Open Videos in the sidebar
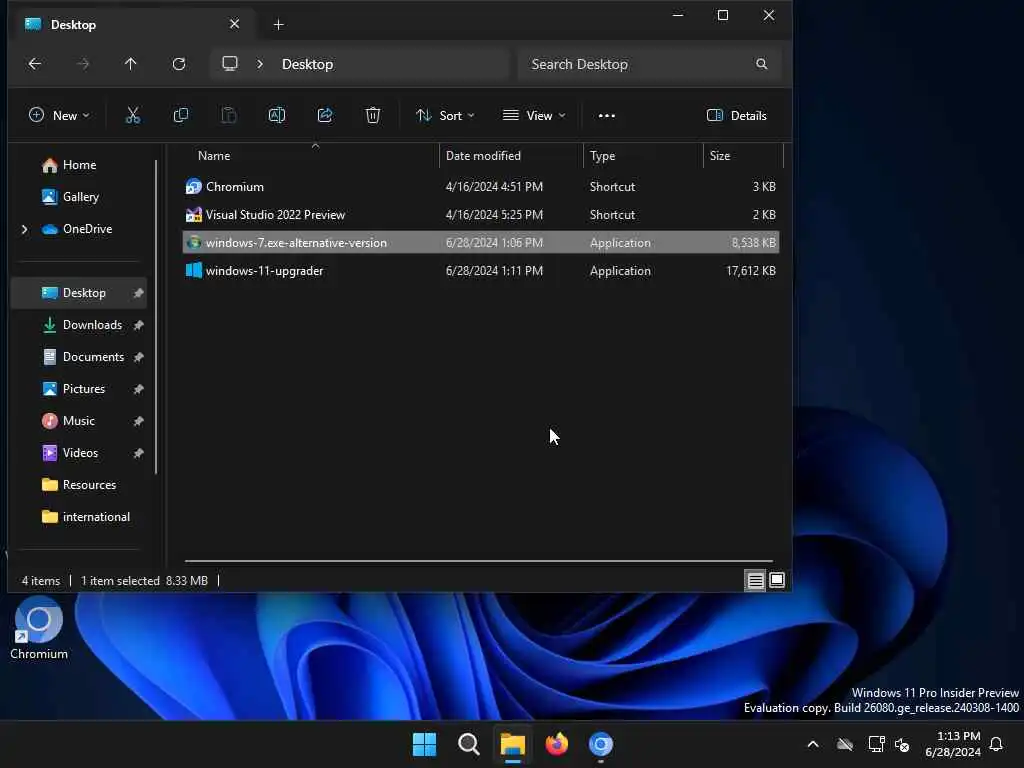Viewport: 1024px width, 768px height. (70, 453)
